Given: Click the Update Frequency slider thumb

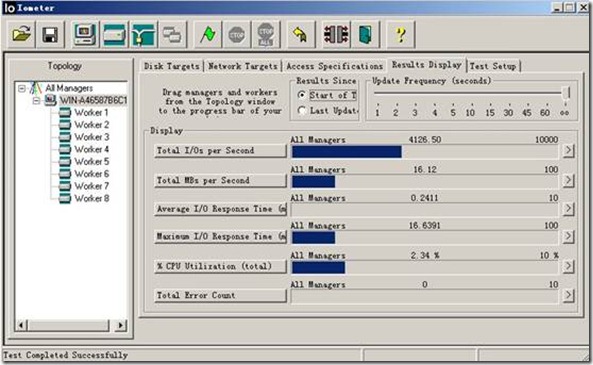Looking at the screenshot, I should tap(566, 93).
